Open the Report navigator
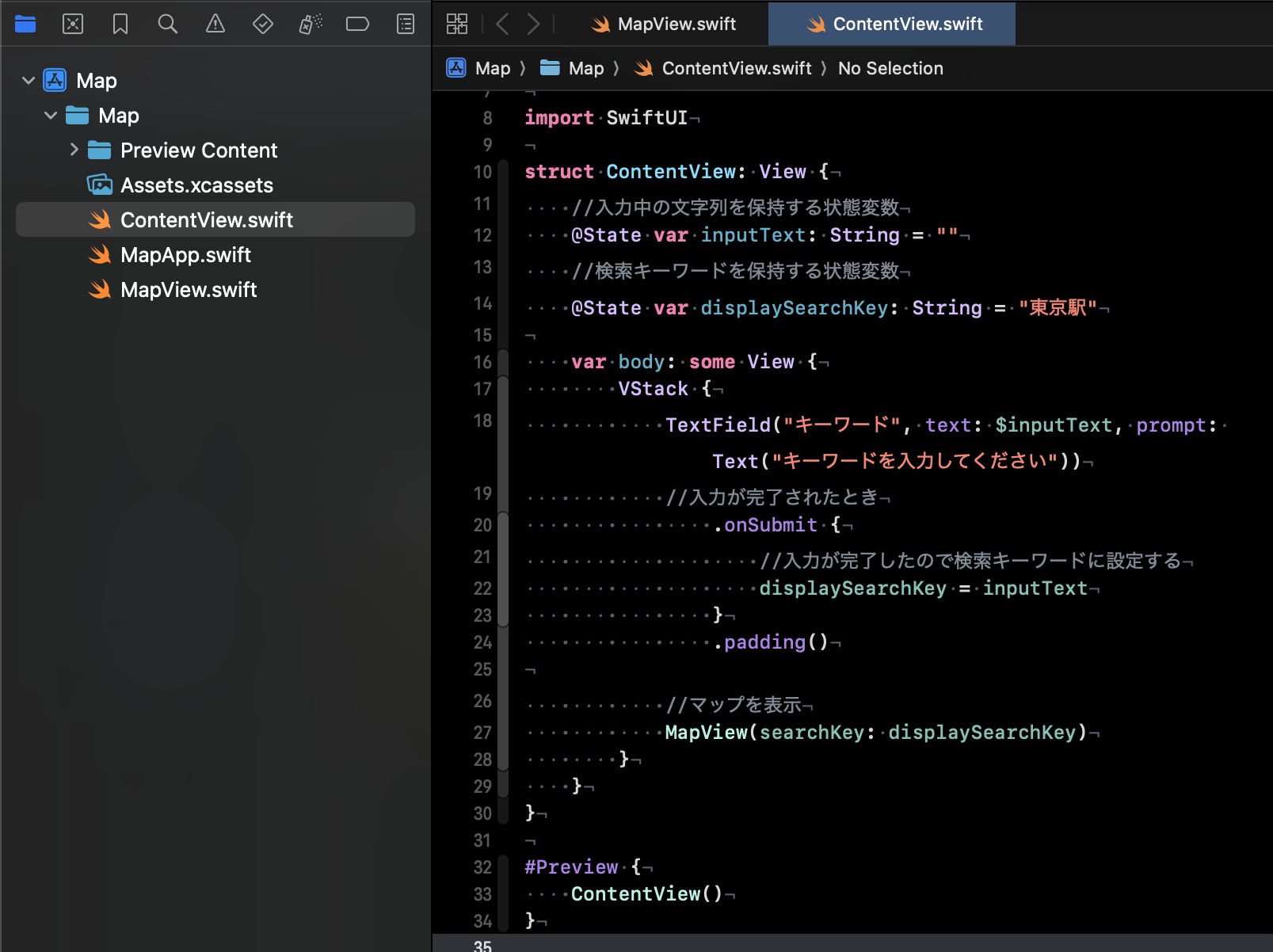 point(406,25)
